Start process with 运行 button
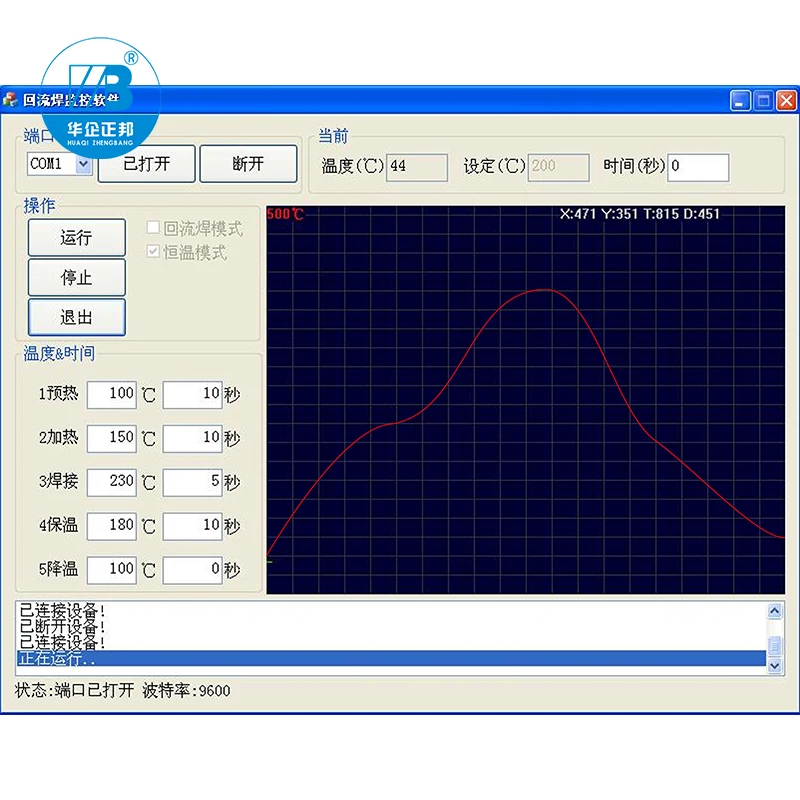800x800 pixels. click(76, 238)
